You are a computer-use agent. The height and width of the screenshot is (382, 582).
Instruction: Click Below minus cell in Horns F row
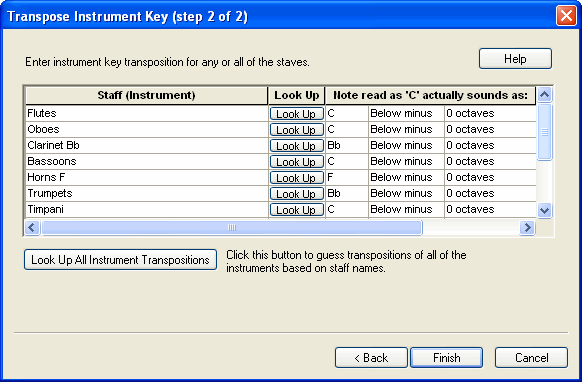pyautogui.click(x=406, y=177)
